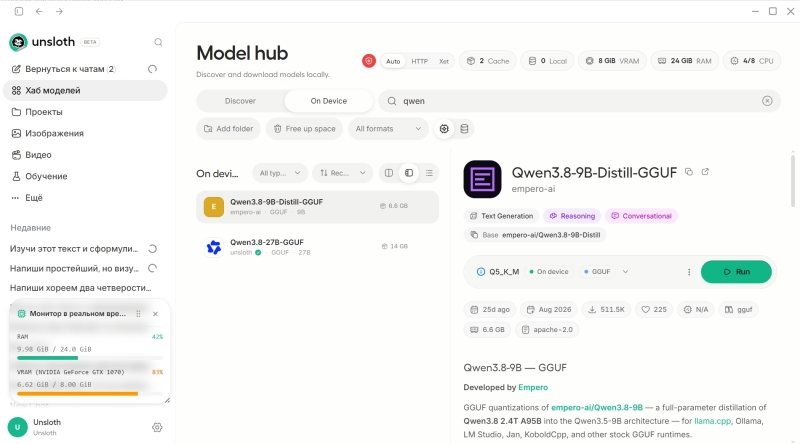
Task: Clear the qwen search field
Action: click(x=767, y=101)
